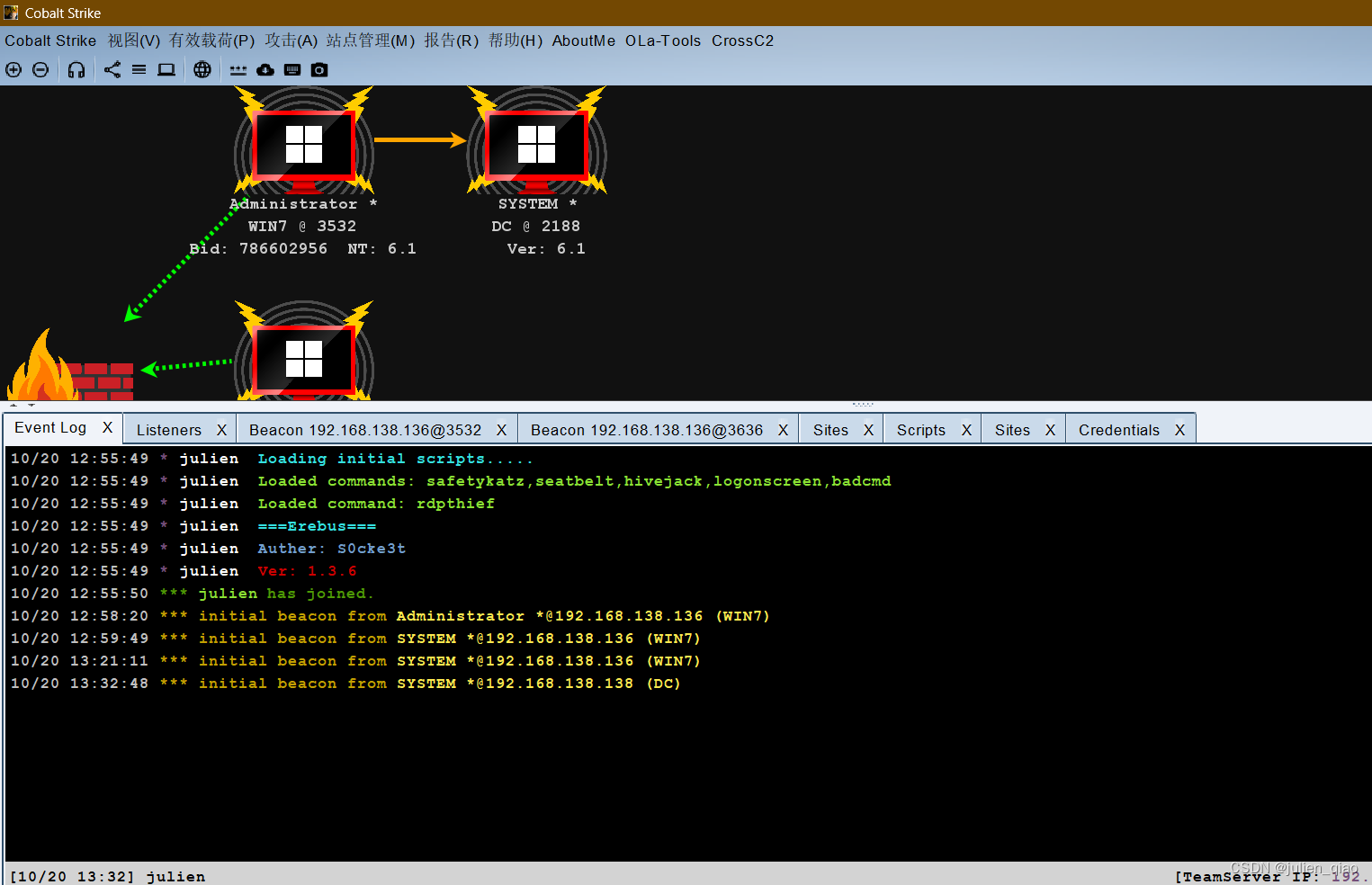Open the CrossC2 menu

tap(742, 40)
